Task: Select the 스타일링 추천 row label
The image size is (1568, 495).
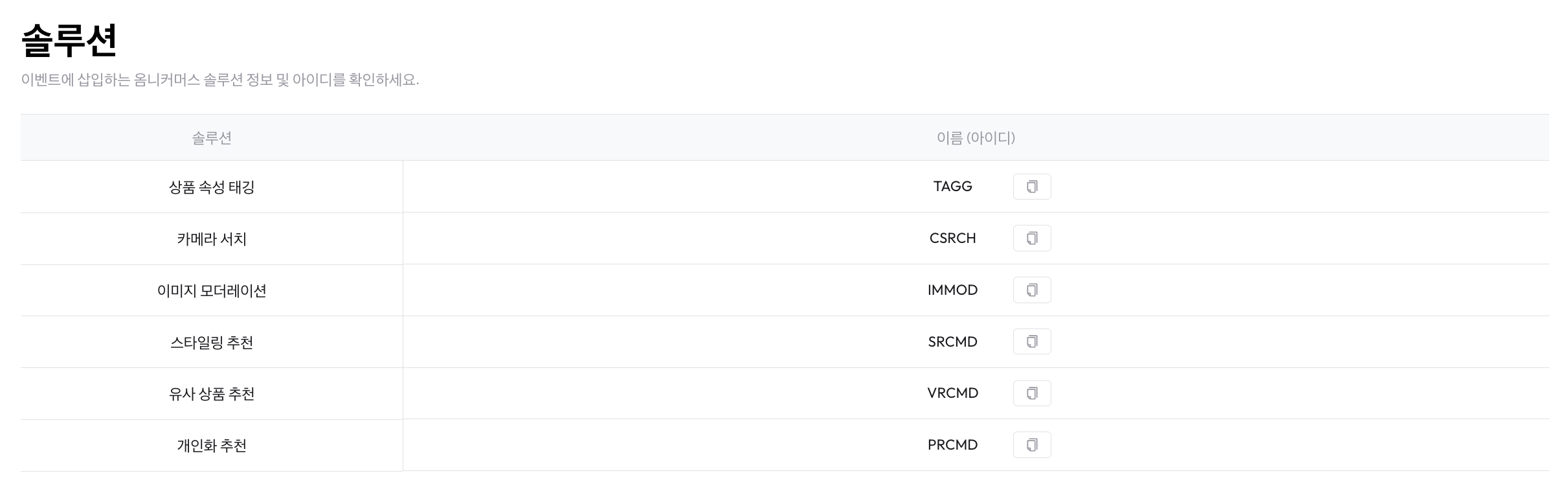Action: coord(212,342)
